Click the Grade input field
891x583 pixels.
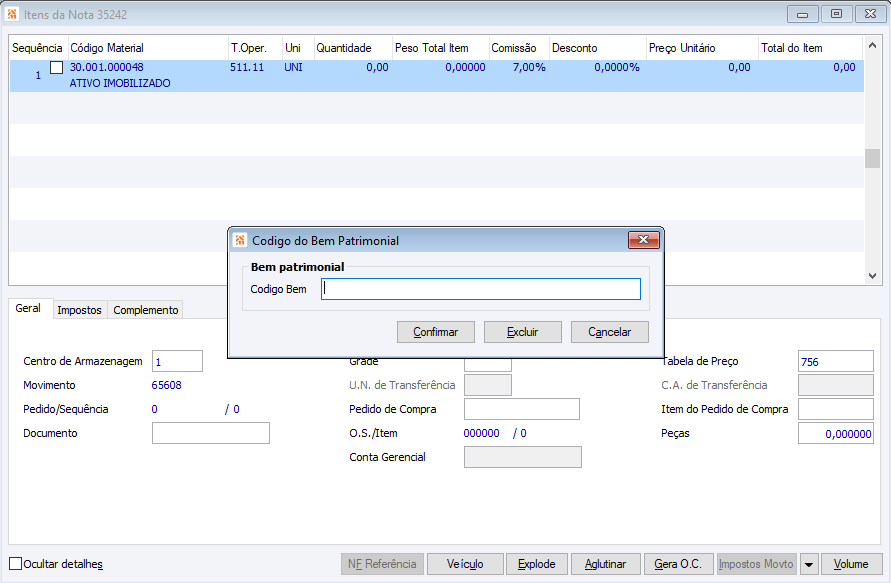pyautogui.click(x=488, y=364)
